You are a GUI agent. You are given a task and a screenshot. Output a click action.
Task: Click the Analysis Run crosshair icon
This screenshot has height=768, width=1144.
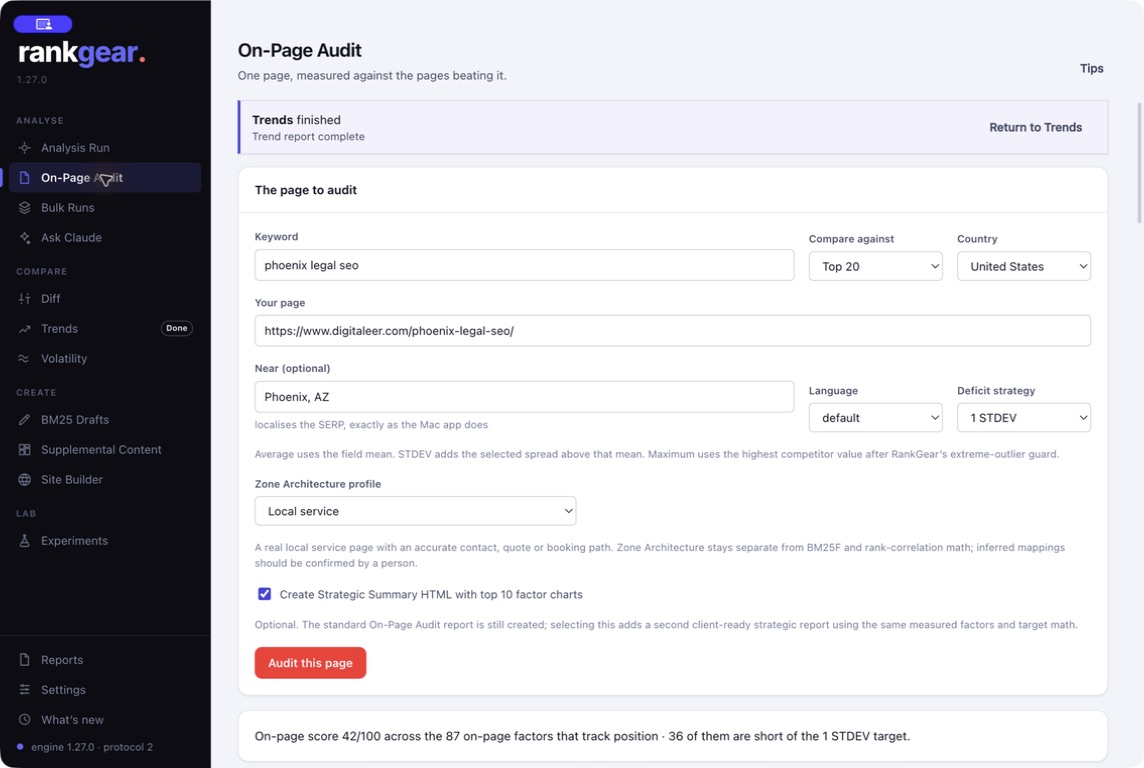pyautogui.click(x=25, y=147)
